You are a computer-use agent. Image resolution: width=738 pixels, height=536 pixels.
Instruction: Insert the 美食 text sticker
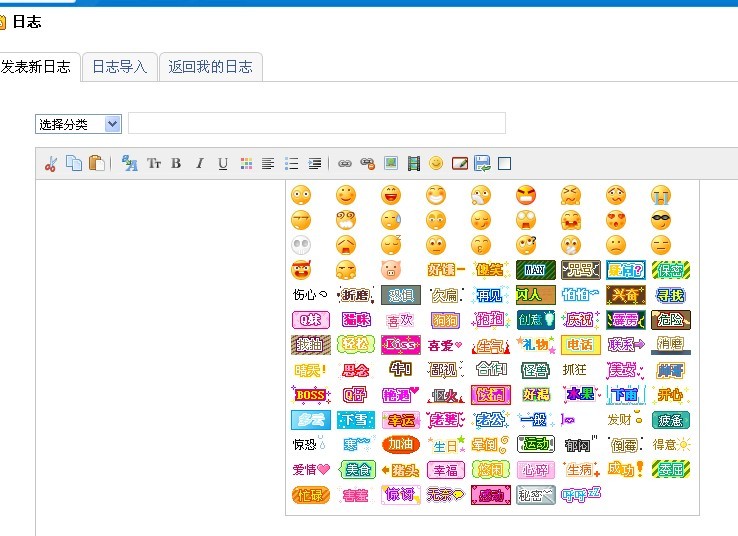(357, 469)
